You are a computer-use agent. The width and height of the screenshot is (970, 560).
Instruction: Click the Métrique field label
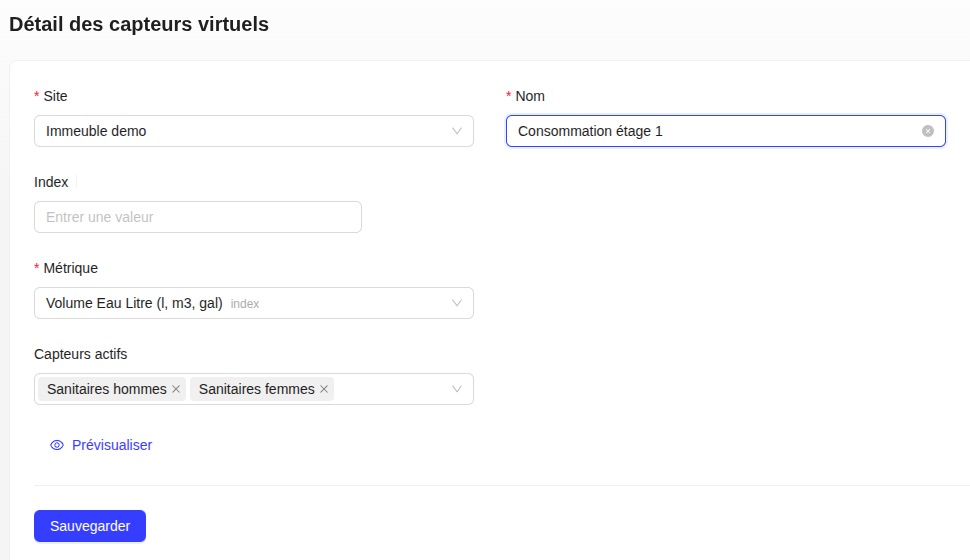(70, 268)
